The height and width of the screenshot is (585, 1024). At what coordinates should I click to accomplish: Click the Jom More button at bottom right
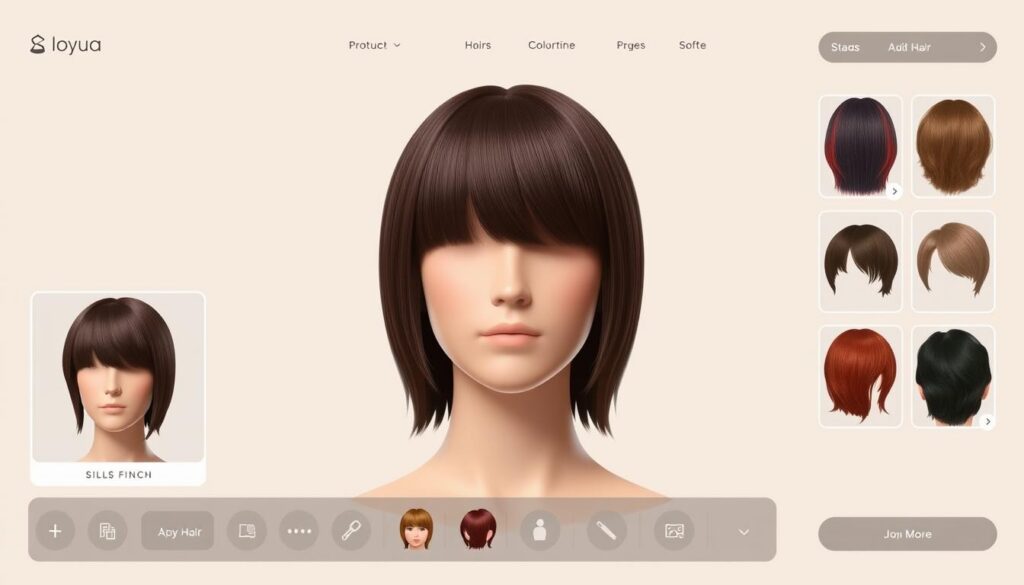point(910,534)
